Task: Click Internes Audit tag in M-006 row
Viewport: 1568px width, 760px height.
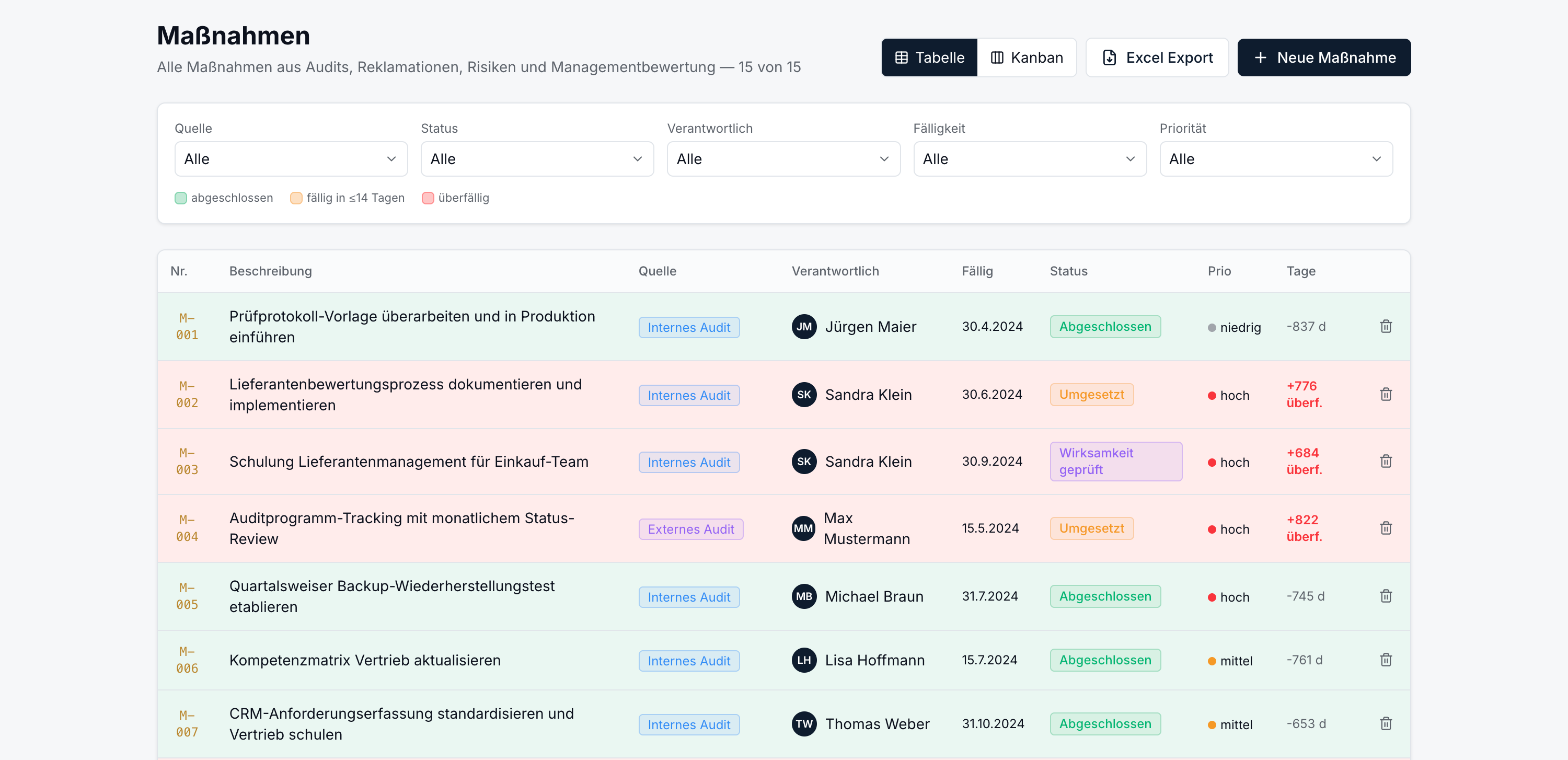Action: (x=689, y=661)
